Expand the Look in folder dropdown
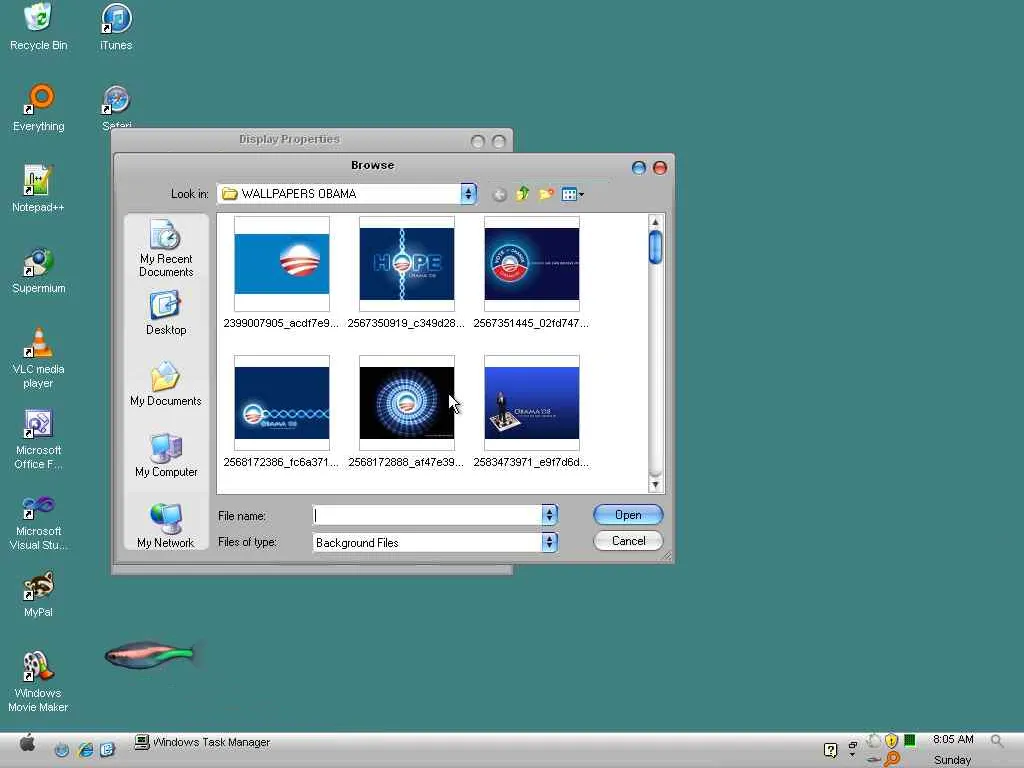The width and height of the screenshot is (1024, 768). coord(468,194)
